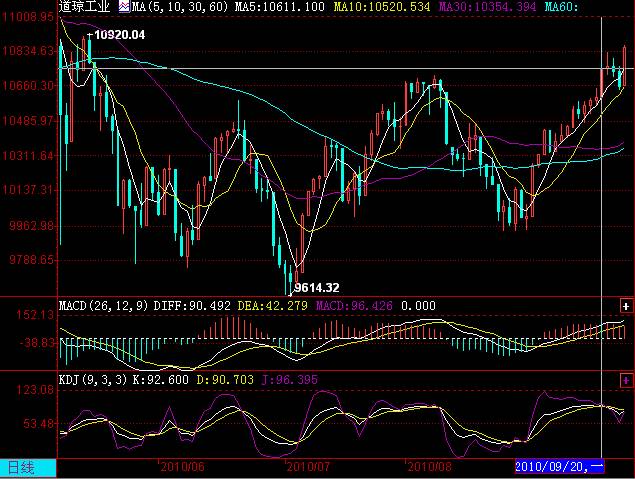Click the 0.000 value in MACD header
Viewport: 635px width, 479px height.
tap(418, 306)
